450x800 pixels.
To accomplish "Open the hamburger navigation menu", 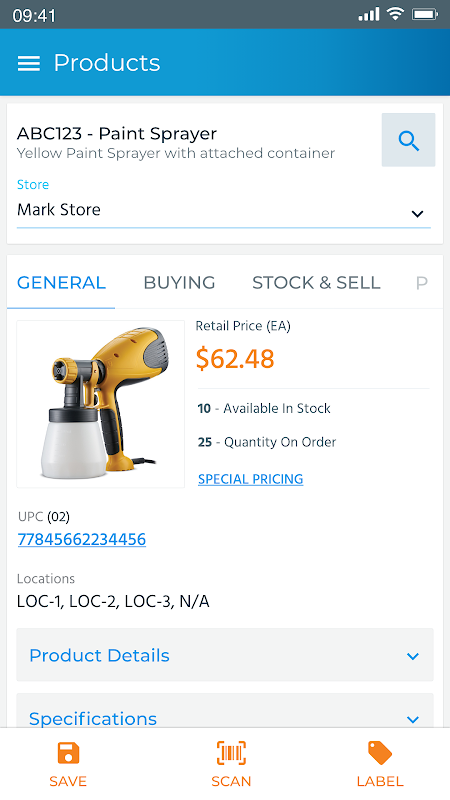I will coord(29,63).
